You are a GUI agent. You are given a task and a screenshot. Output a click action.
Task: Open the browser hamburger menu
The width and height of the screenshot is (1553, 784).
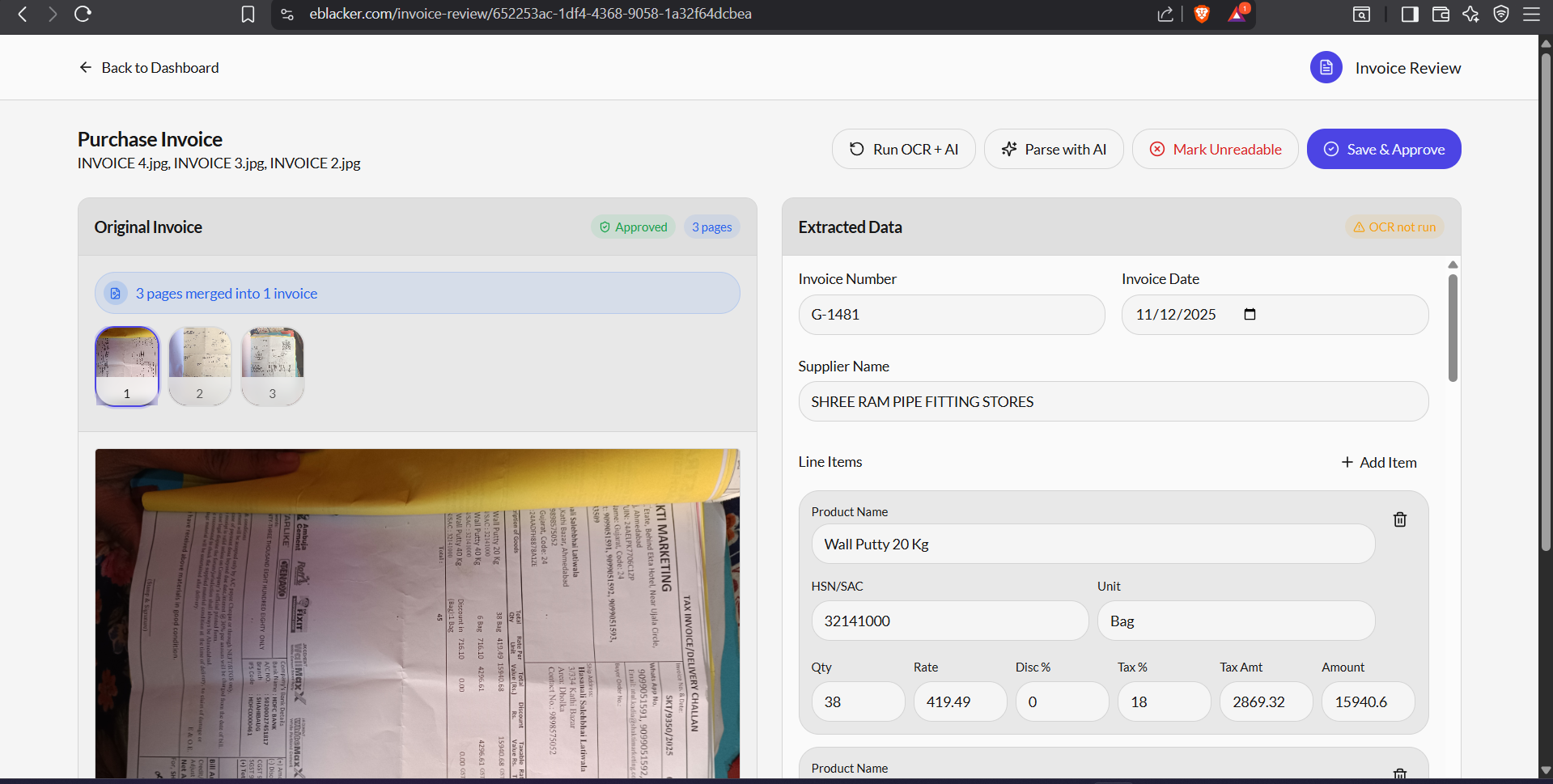point(1531,14)
